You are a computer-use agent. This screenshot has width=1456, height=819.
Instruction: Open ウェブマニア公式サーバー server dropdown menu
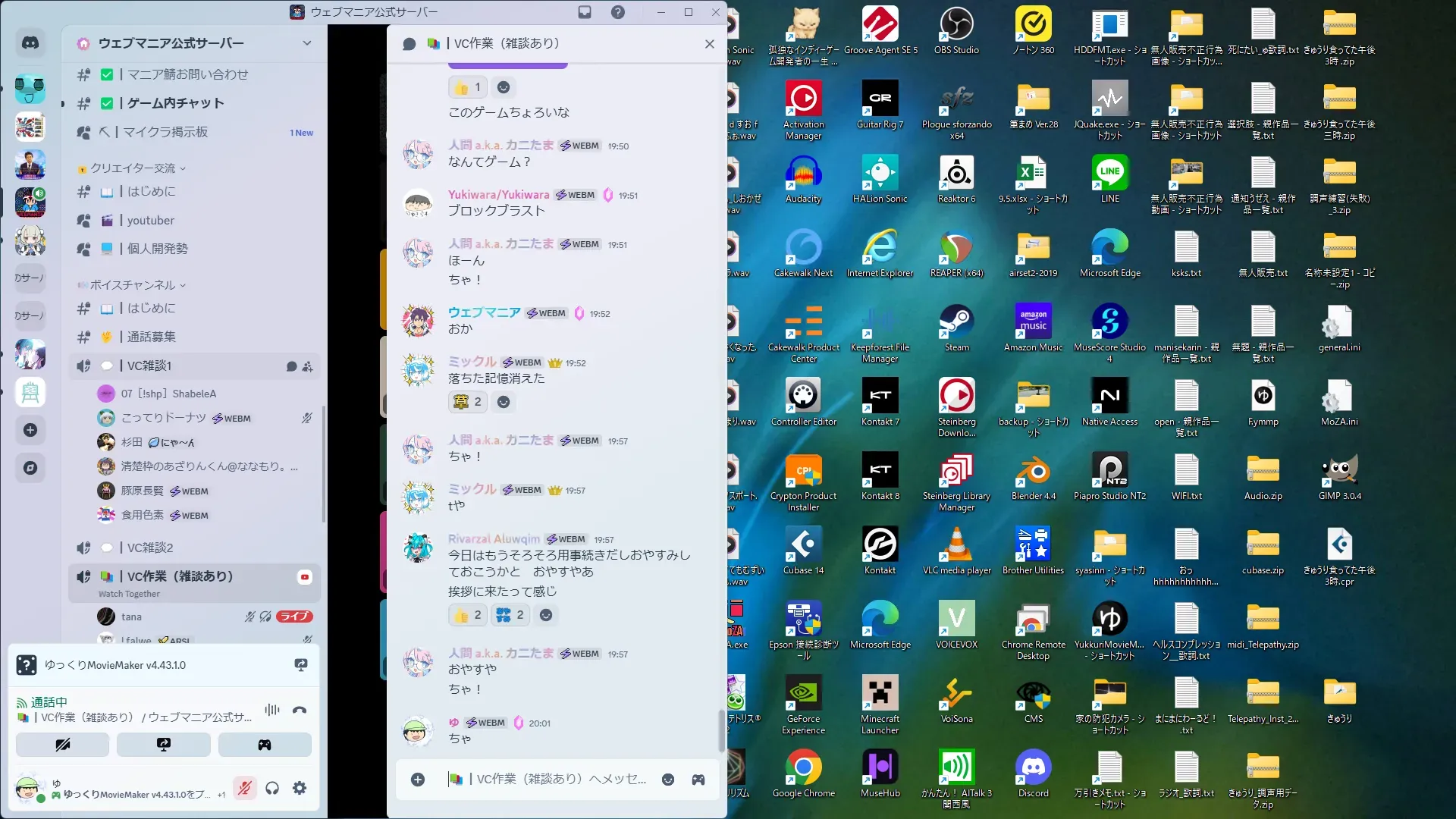pyautogui.click(x=306, y=43)
